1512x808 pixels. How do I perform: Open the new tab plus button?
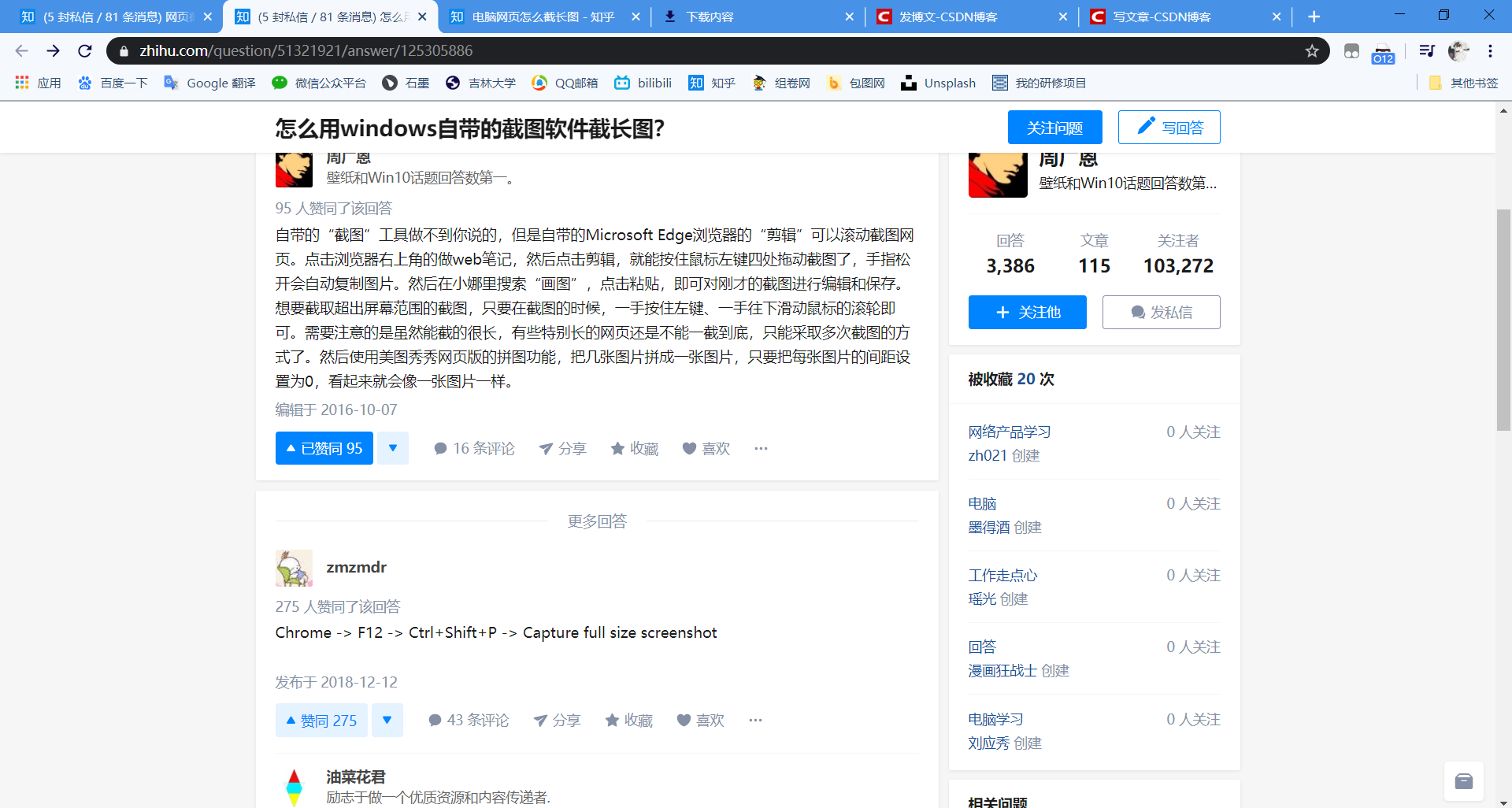(x=1314, y=17)
